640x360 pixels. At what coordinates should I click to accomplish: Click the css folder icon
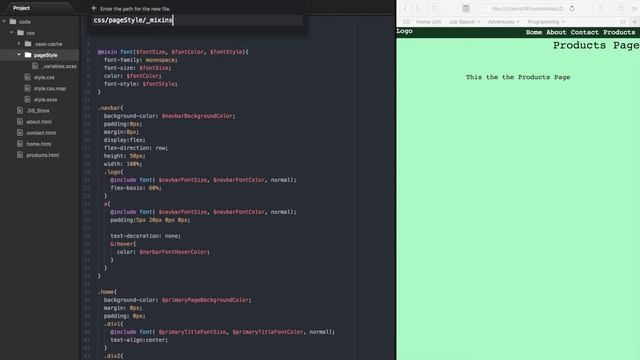pos(20,33)
